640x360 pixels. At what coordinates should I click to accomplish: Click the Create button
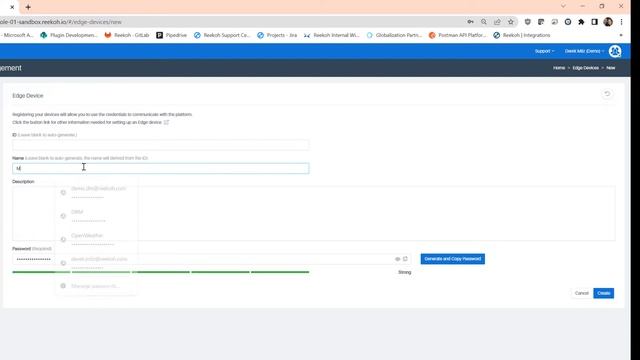pyautogui.click(x=603, y=293)
